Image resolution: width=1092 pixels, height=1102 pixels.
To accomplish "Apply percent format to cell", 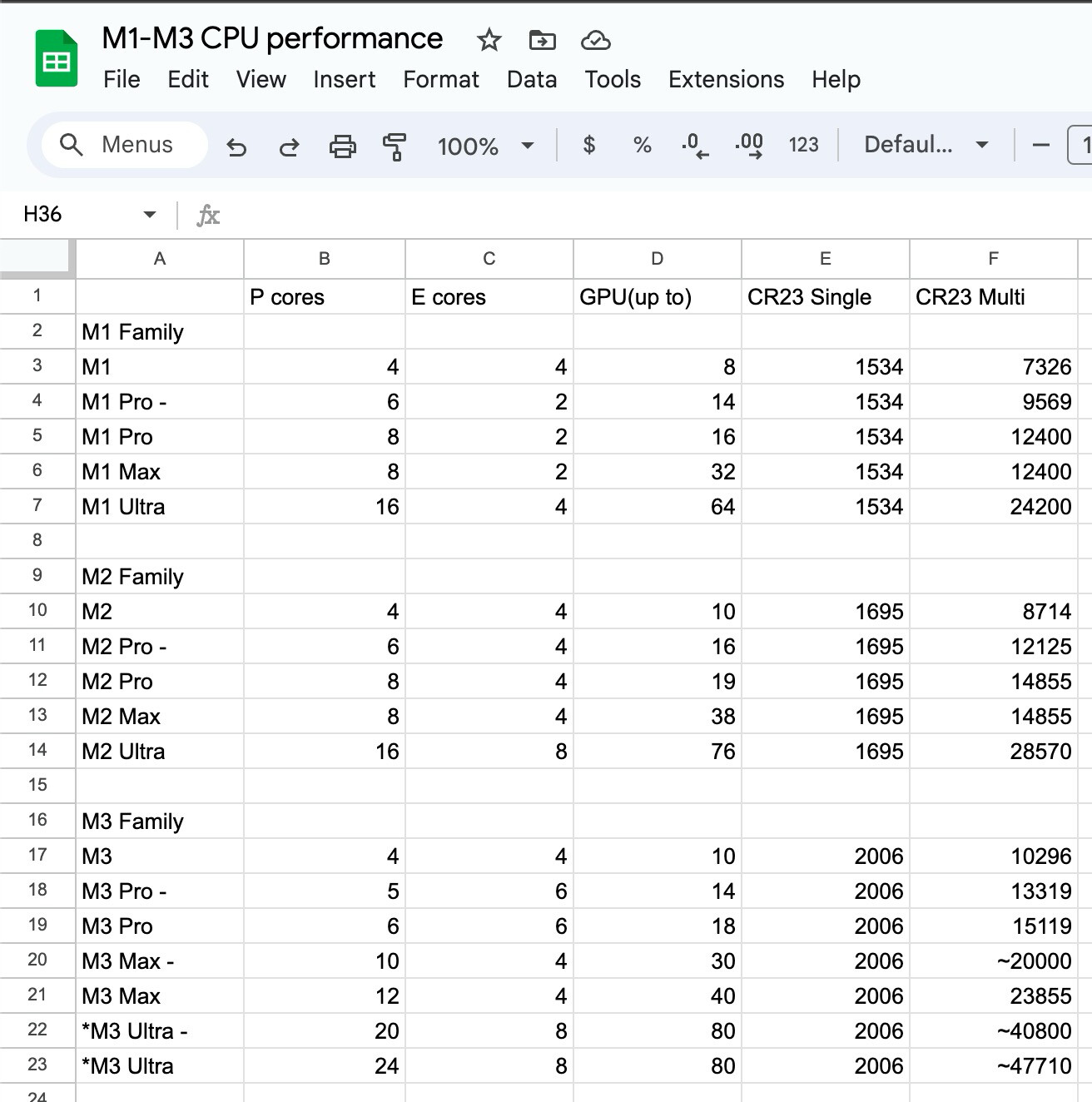I will click(642, 146).
